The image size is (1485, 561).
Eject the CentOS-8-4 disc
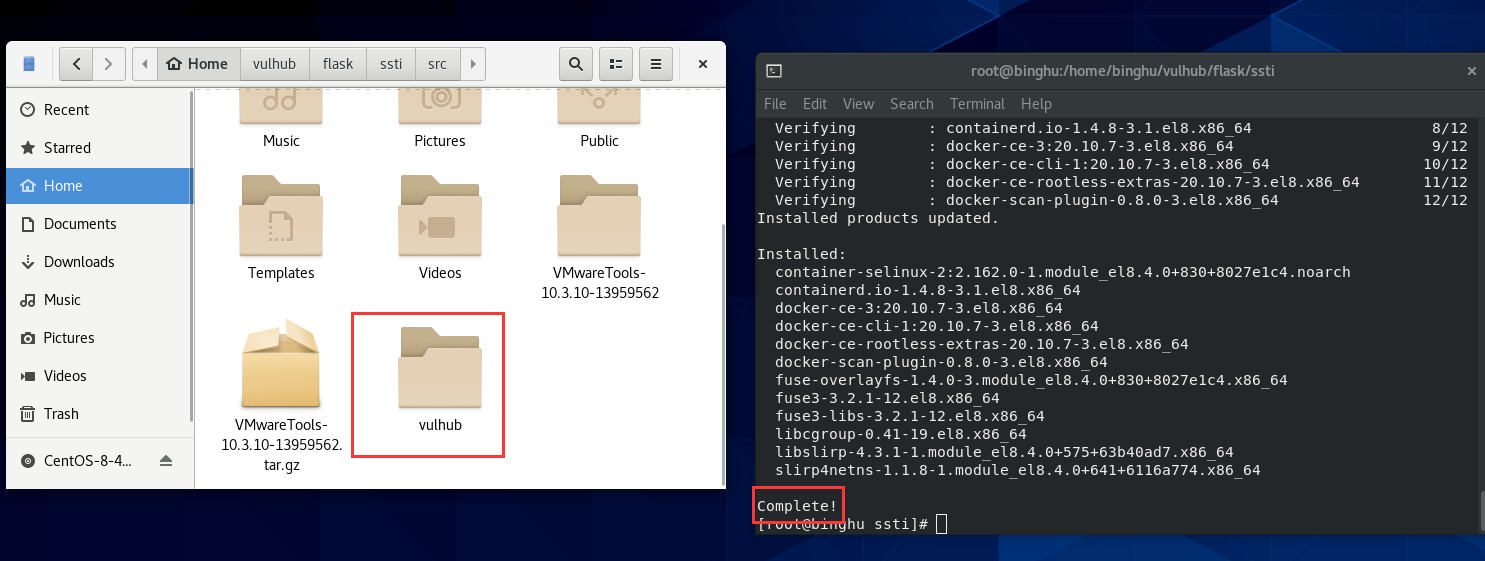coord(166,461)
